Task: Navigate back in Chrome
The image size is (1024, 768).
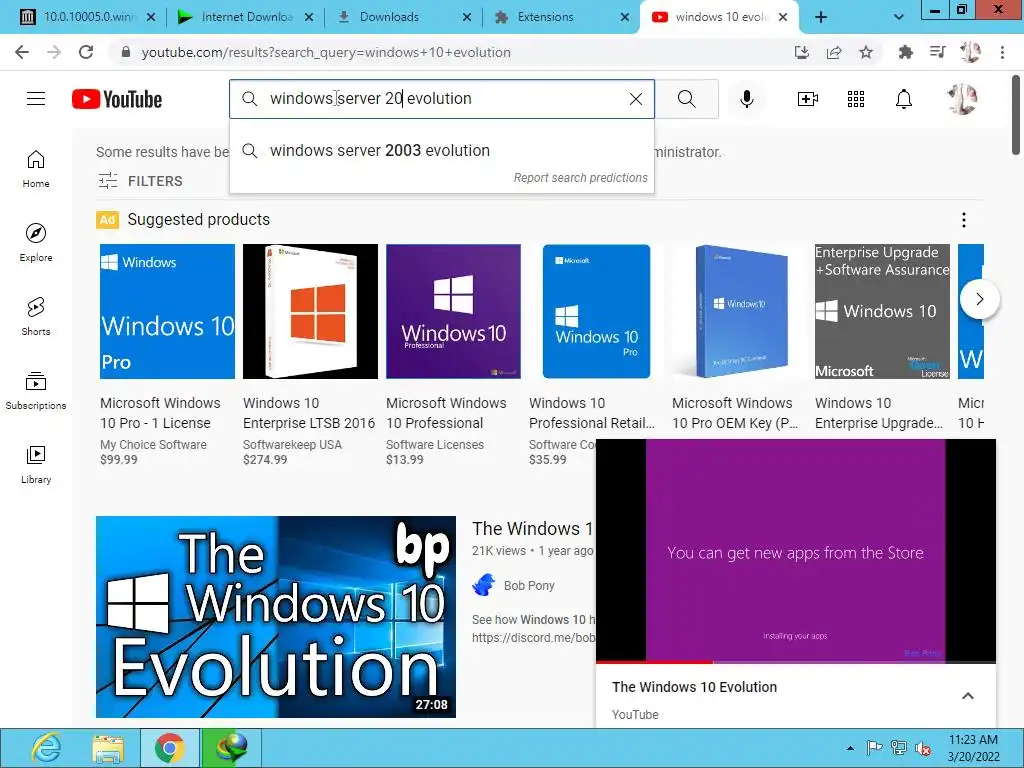Action: point(22,52)
